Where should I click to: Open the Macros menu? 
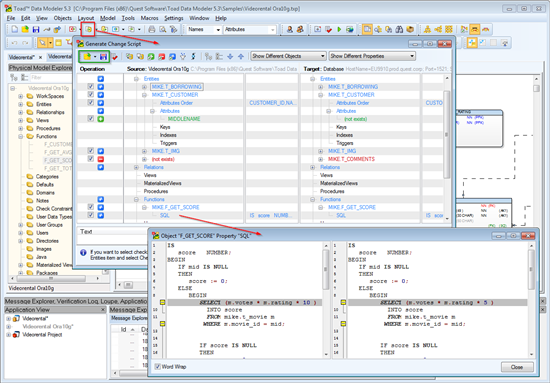[149, 18]
